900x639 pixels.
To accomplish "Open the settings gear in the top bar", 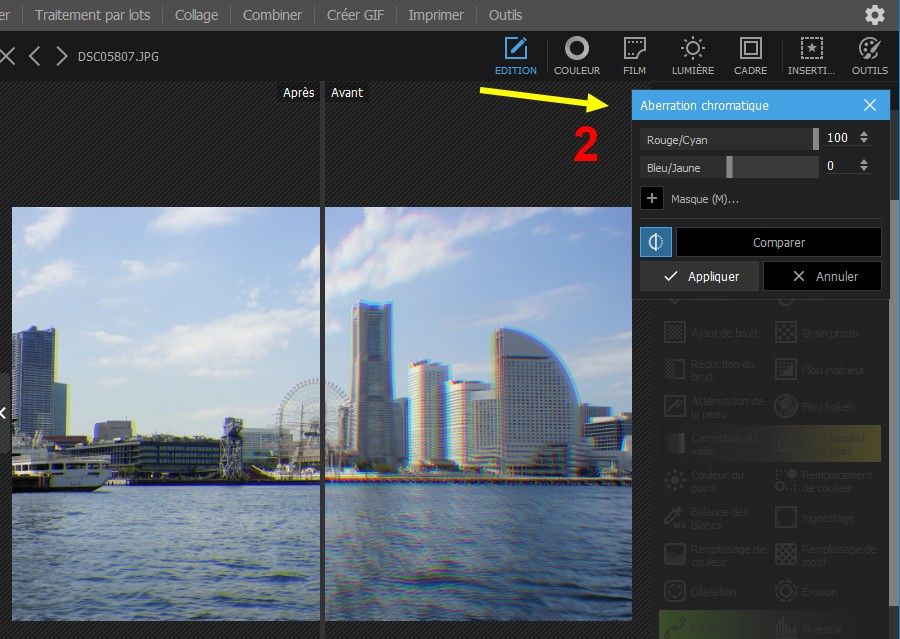I will point(875,15).
